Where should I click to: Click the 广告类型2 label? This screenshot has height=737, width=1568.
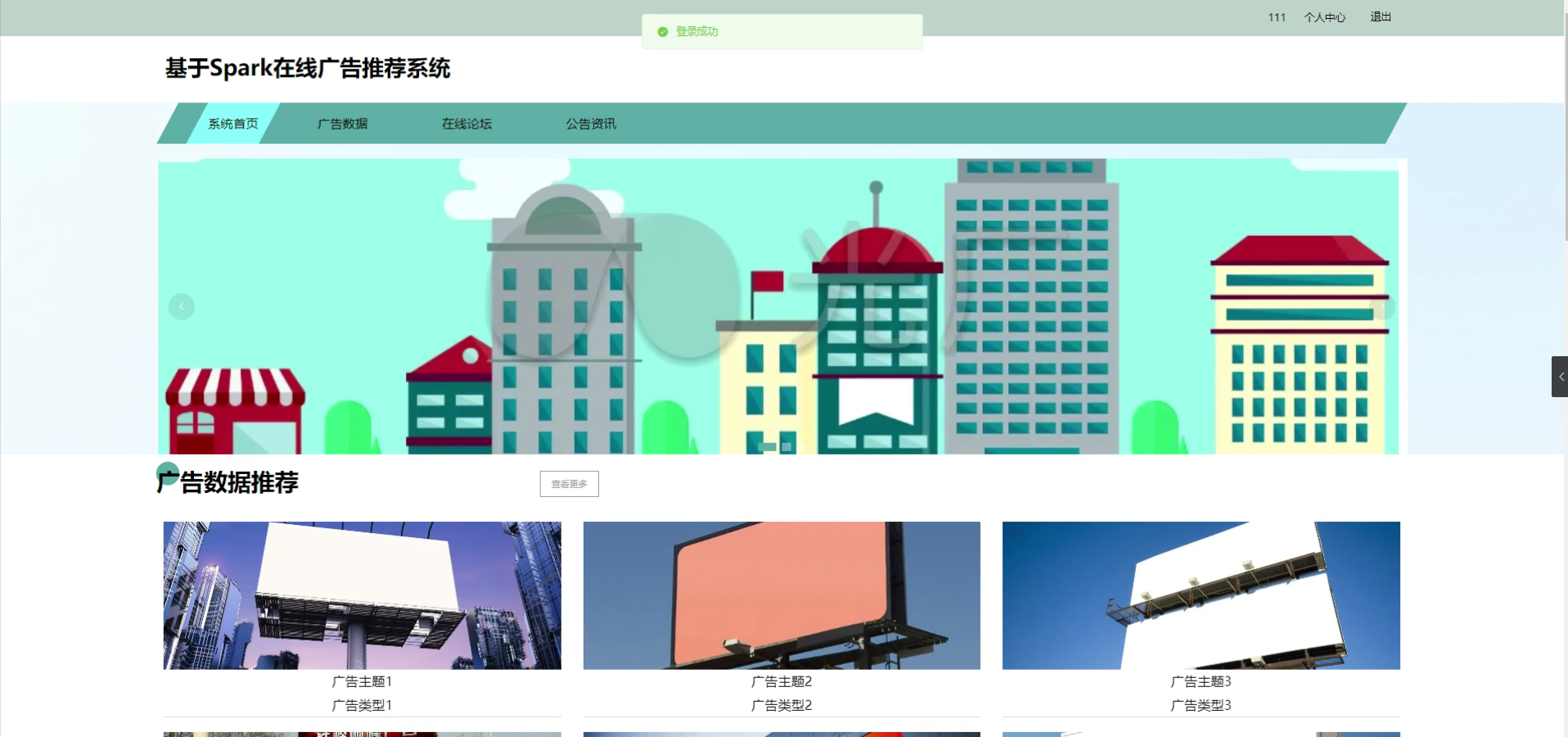coord(781,705)
